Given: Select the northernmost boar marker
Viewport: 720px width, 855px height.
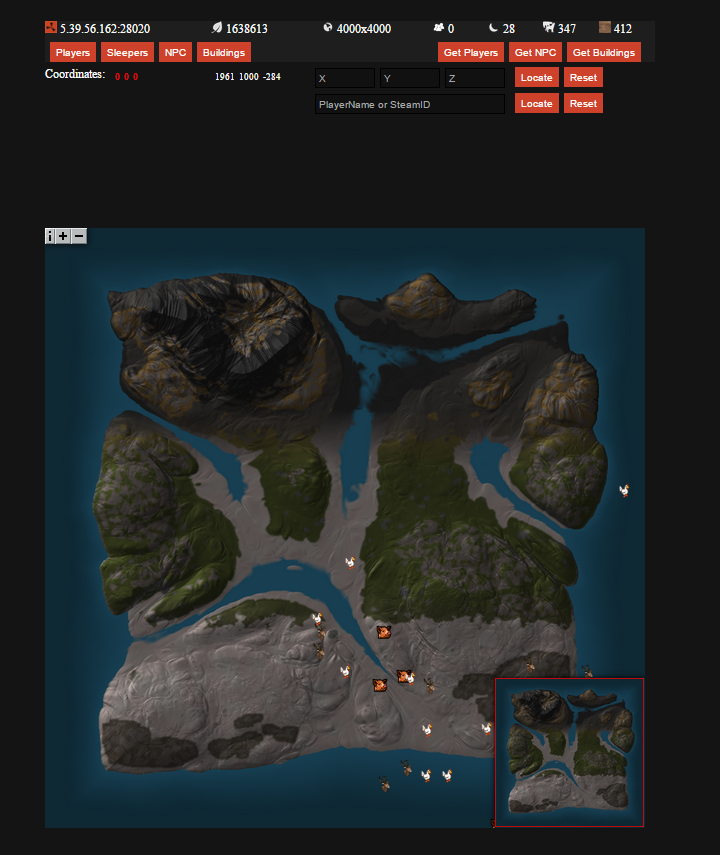Looking at the screenshot, I should click(x=384, y=632).
